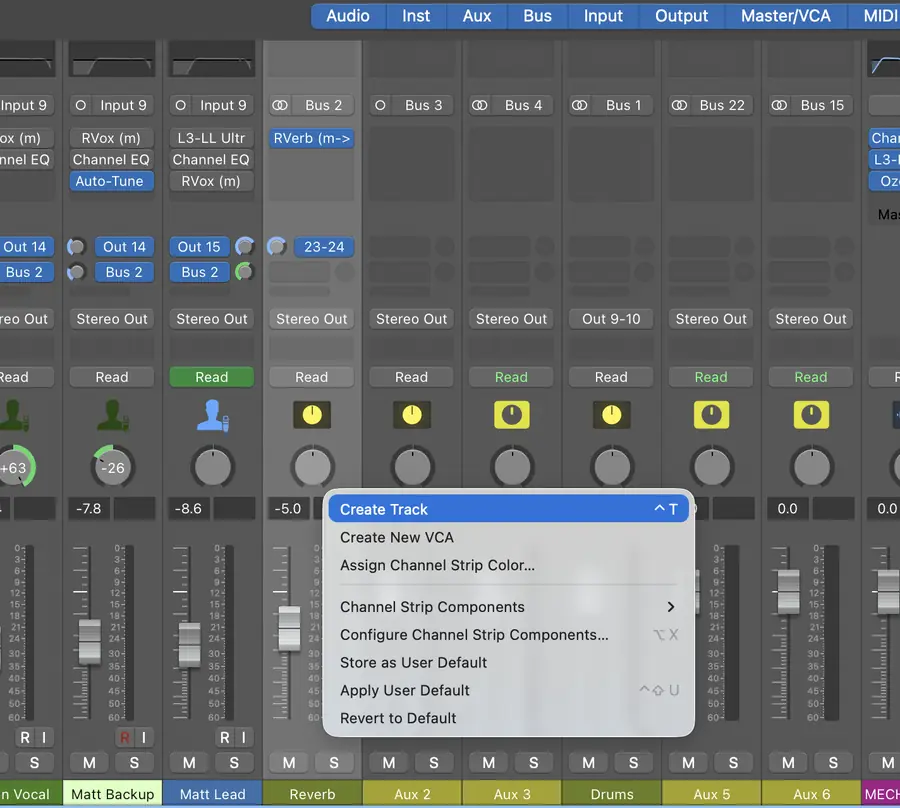Toggle stereo format icon on Bus 22 input
This screenshot has width=900, height=808.
[679, 106]
